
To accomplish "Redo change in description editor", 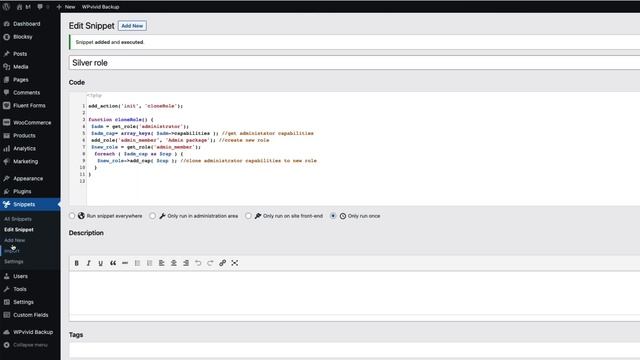I will [210, 263].
